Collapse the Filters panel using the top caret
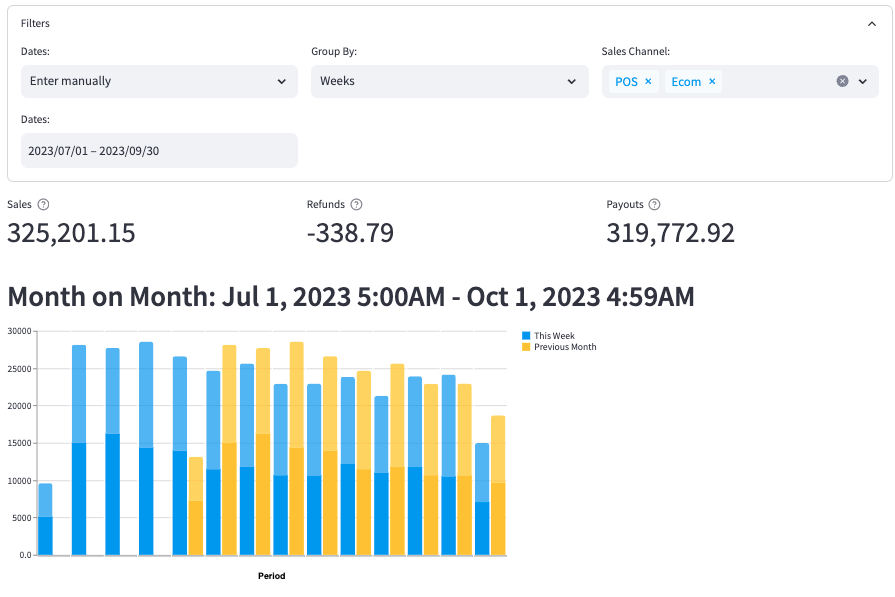 tap(871, 22)
